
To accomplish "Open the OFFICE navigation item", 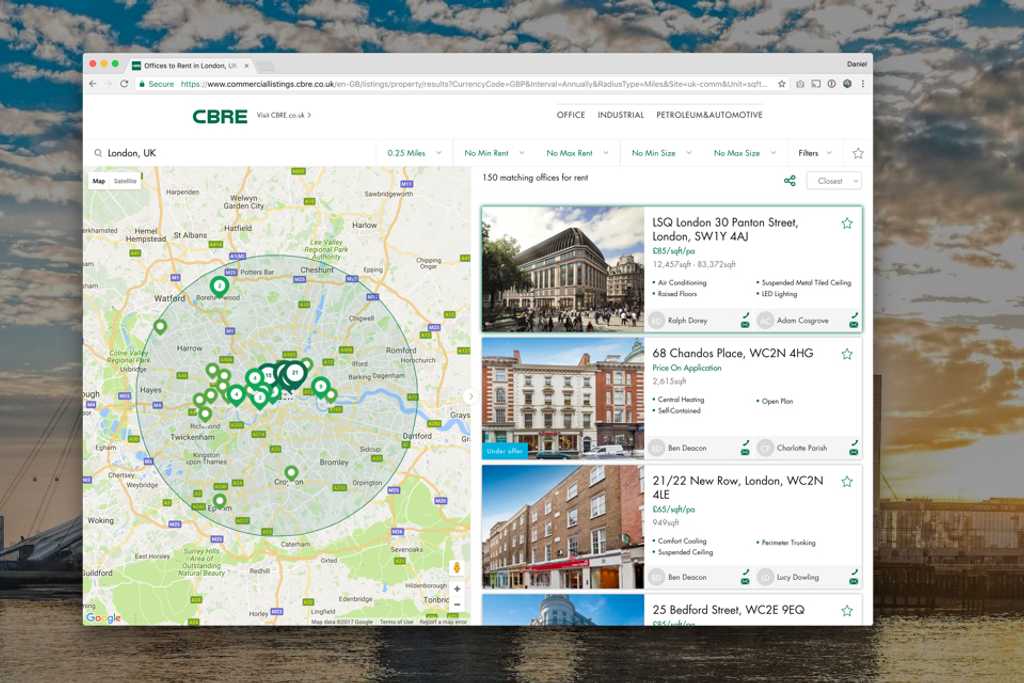I will tap(570, 115).
